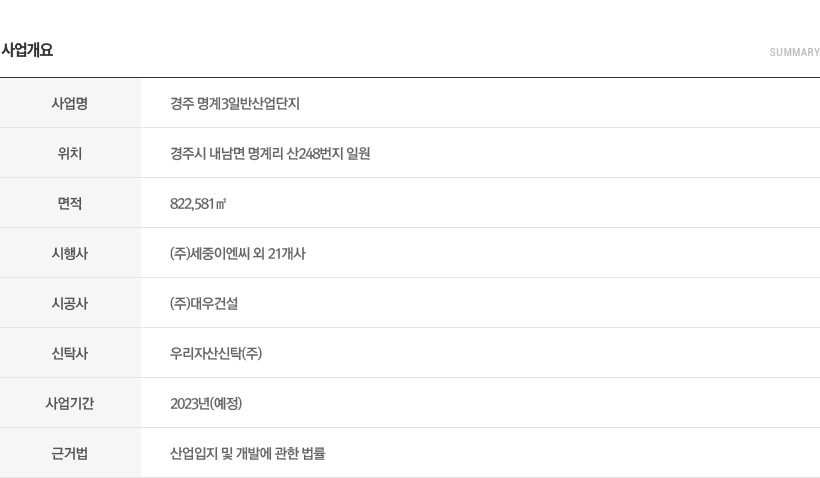820x478 pixels.
Task: Click the area value 822,581㎡
Action: [x=198, y=203]
